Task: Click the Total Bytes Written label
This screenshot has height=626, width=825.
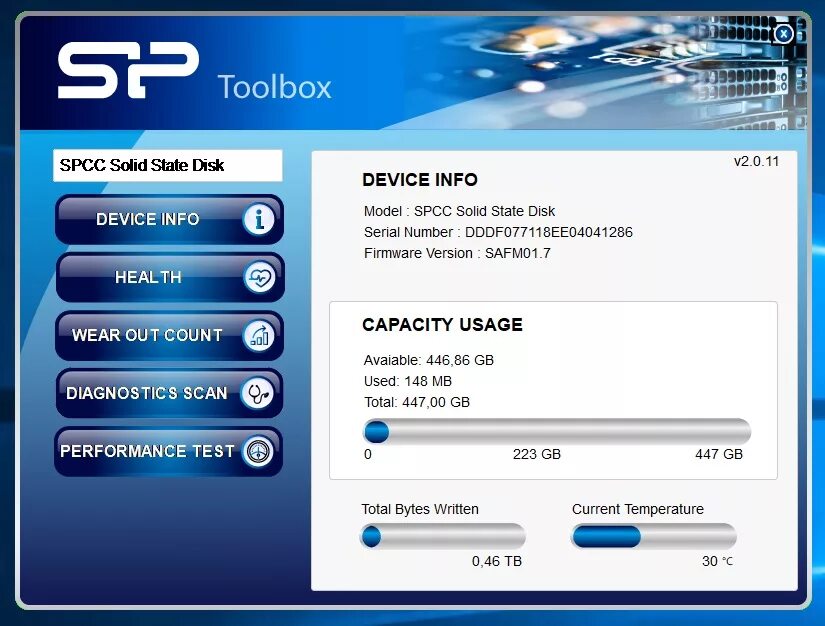Action: (x=420, y=509)
